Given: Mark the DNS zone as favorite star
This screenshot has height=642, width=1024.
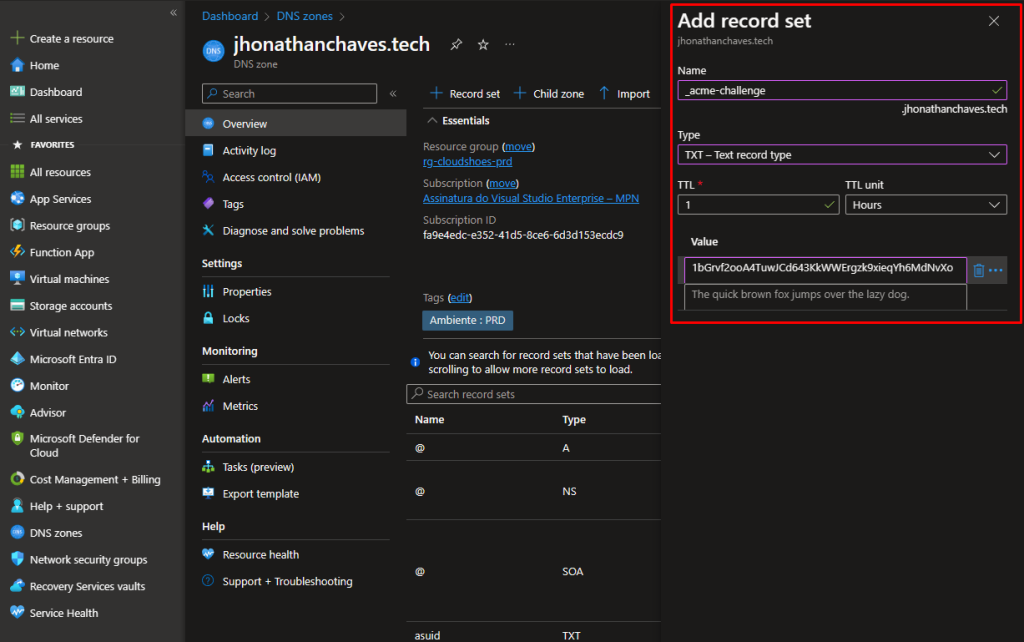Looking at the screenshot, I should [x=483, y=44].
